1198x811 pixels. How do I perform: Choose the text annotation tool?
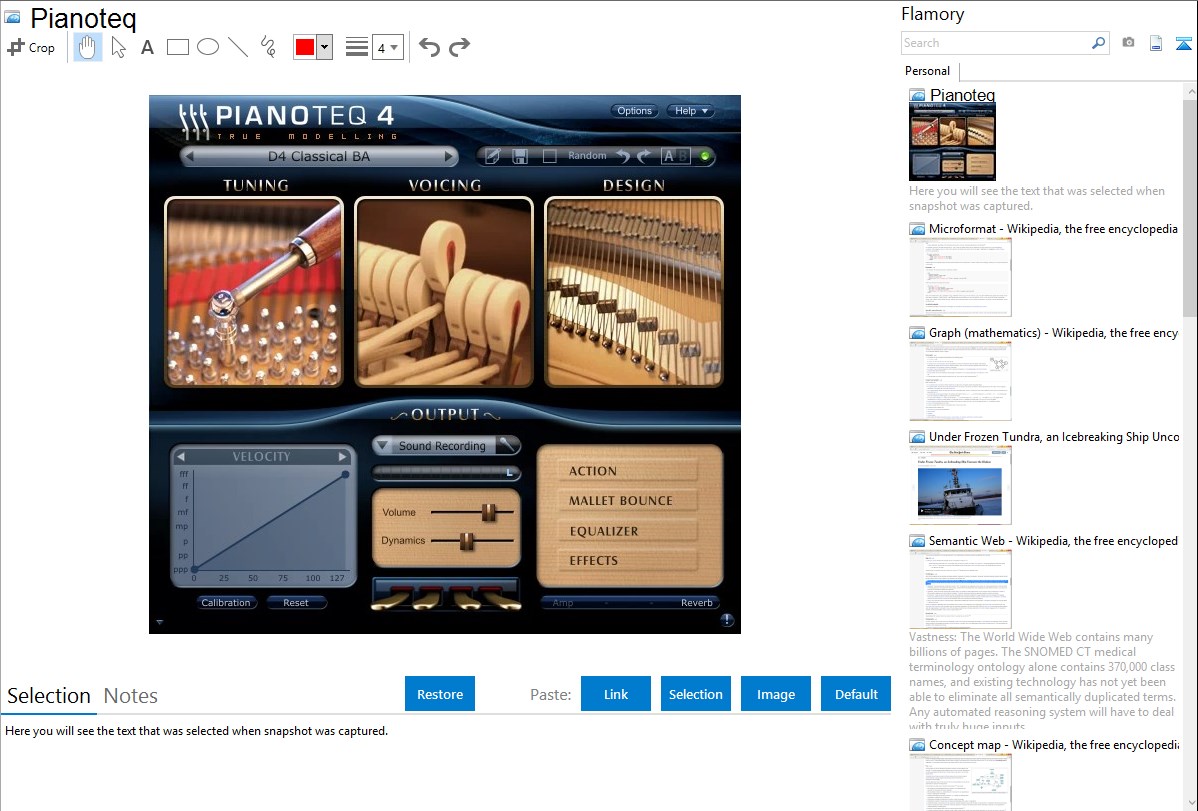click(147, 47)
